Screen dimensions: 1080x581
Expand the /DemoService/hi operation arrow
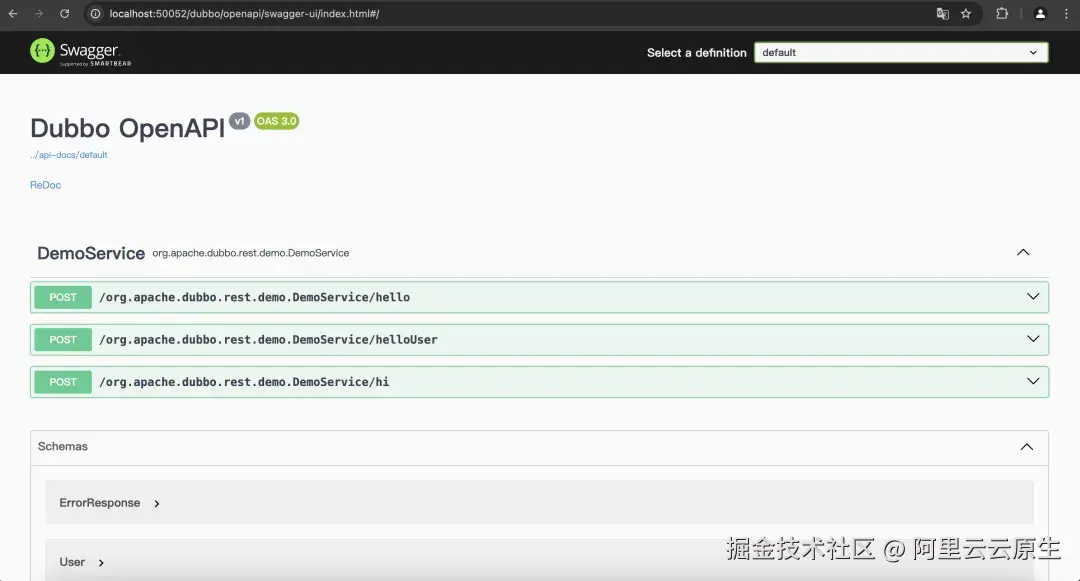pyautogui.click(x=1032, y=381)
